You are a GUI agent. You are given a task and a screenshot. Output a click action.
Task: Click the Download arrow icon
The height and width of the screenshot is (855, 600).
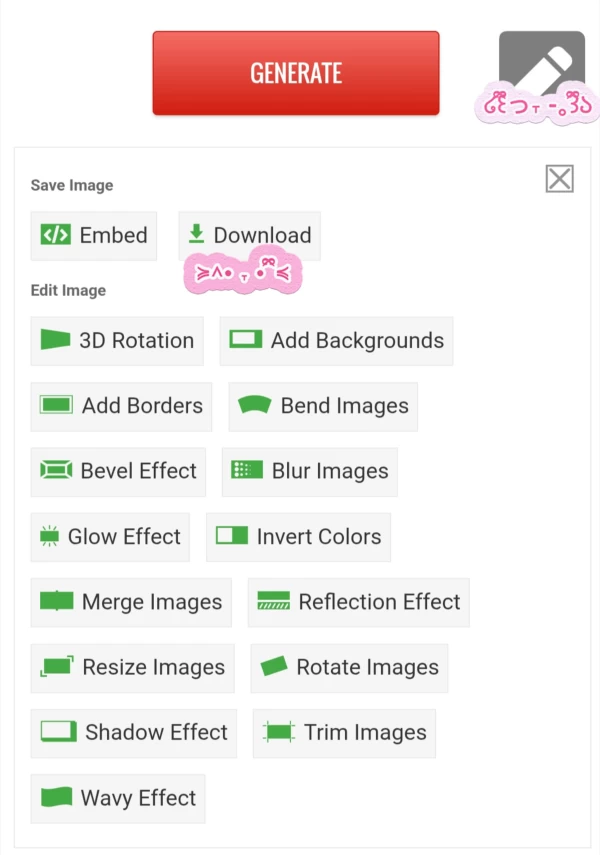coord(196,234)
